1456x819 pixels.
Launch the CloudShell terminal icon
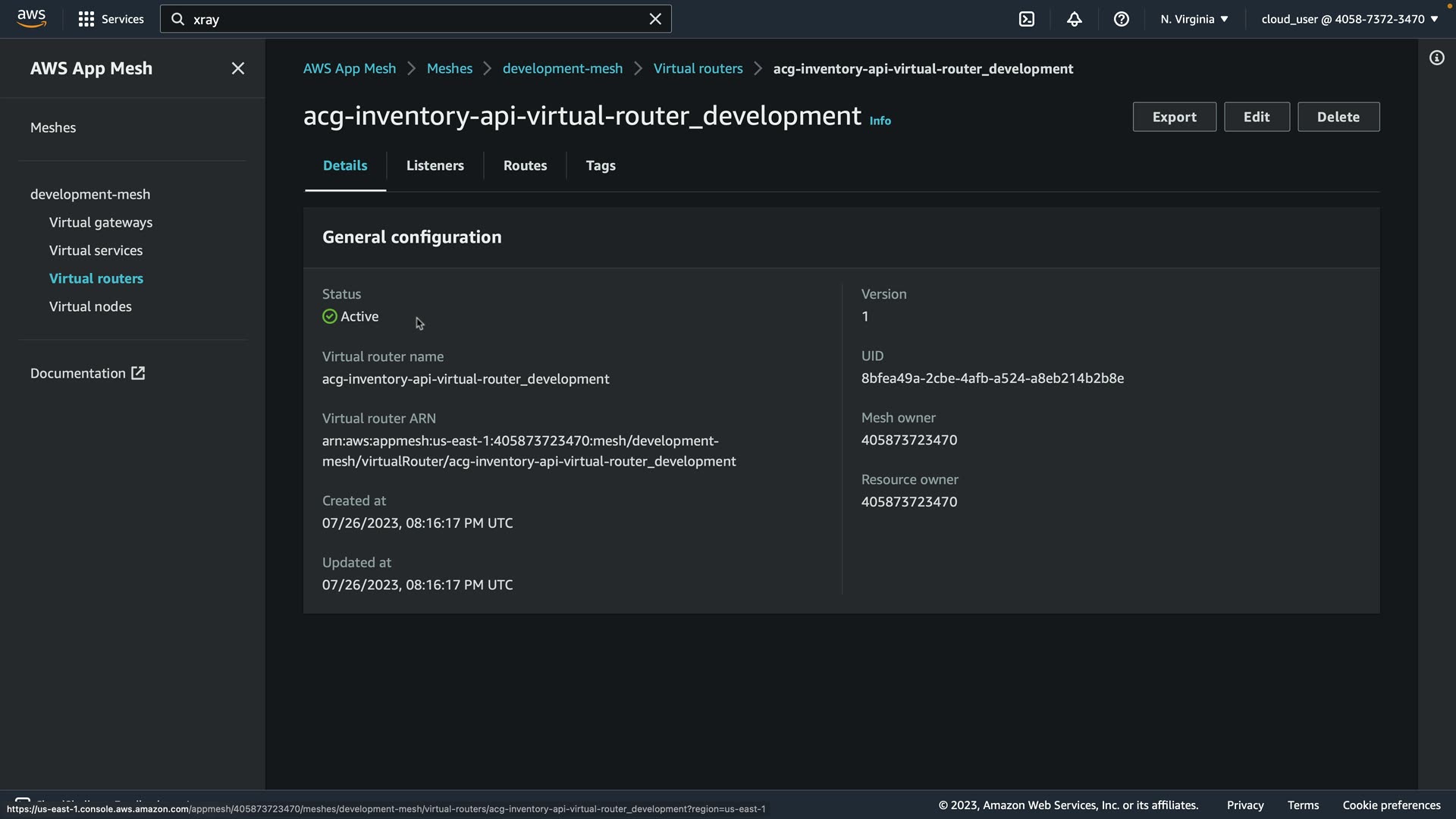[x=1026, y=19]
